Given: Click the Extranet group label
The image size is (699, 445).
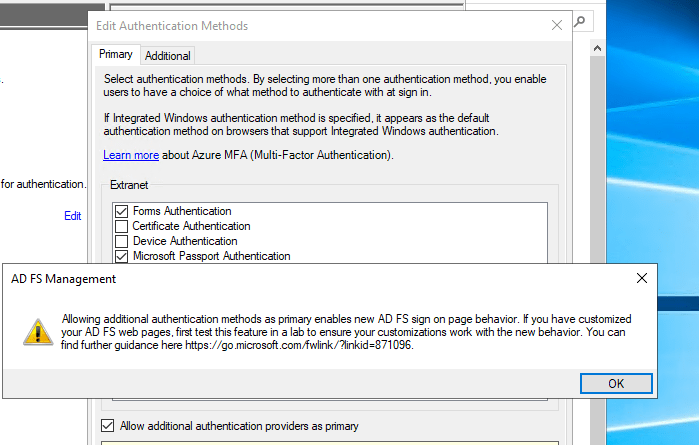Looking at the screenshot, I should pos(129,185).
